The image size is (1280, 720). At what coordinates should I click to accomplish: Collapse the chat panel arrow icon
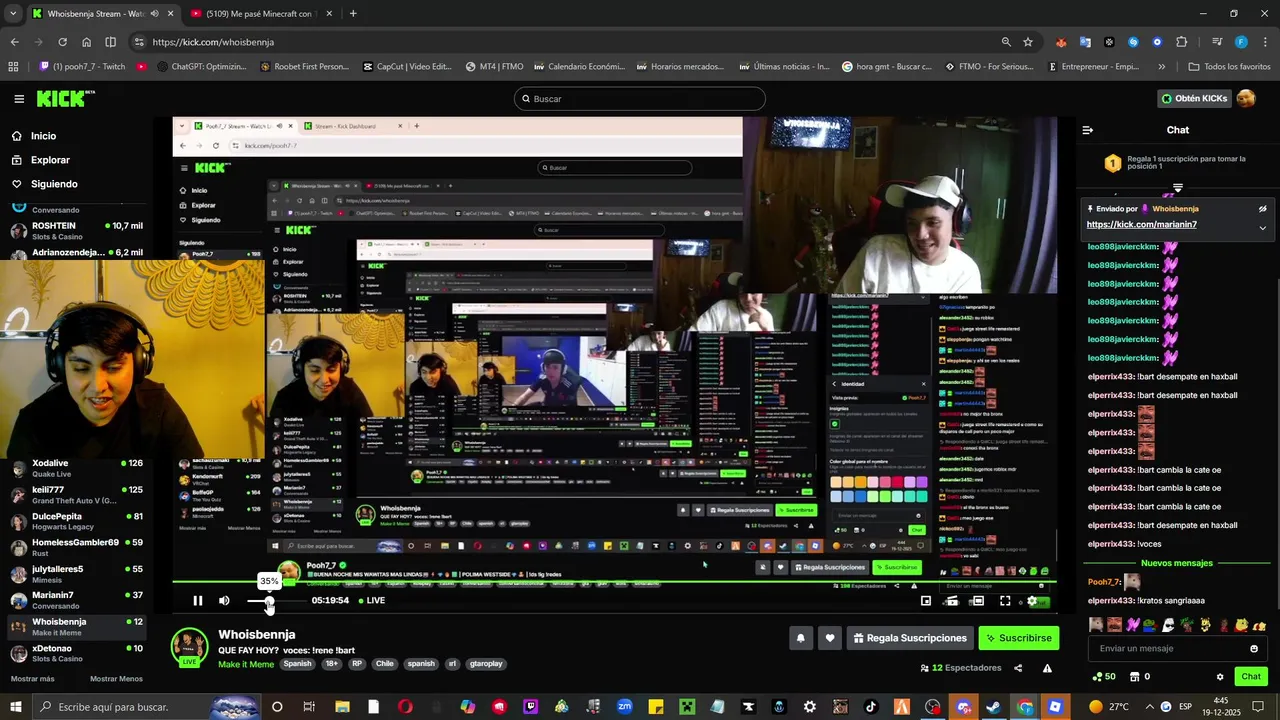1088,130
